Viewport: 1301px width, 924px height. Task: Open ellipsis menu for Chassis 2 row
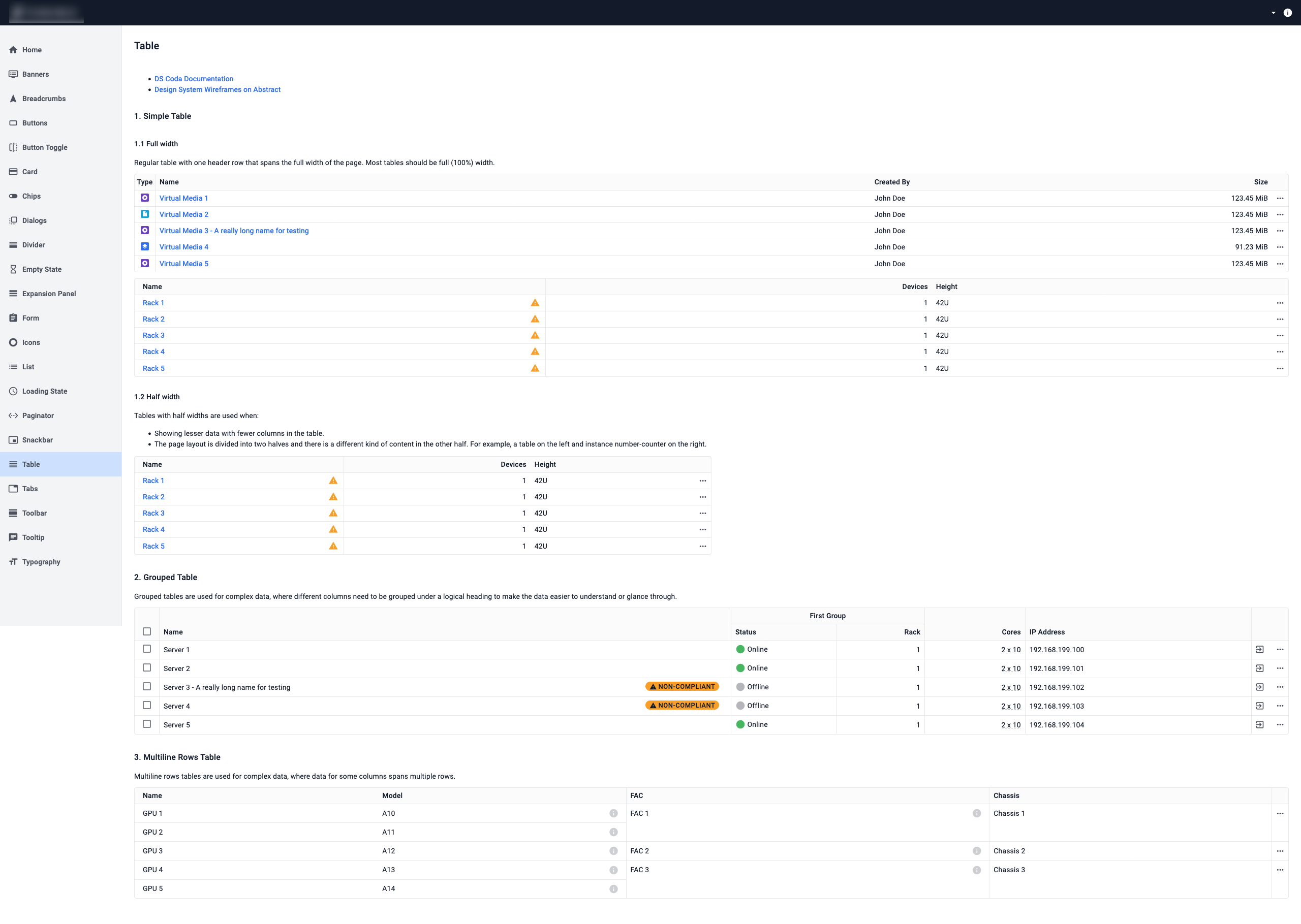tap(1279, 851)
